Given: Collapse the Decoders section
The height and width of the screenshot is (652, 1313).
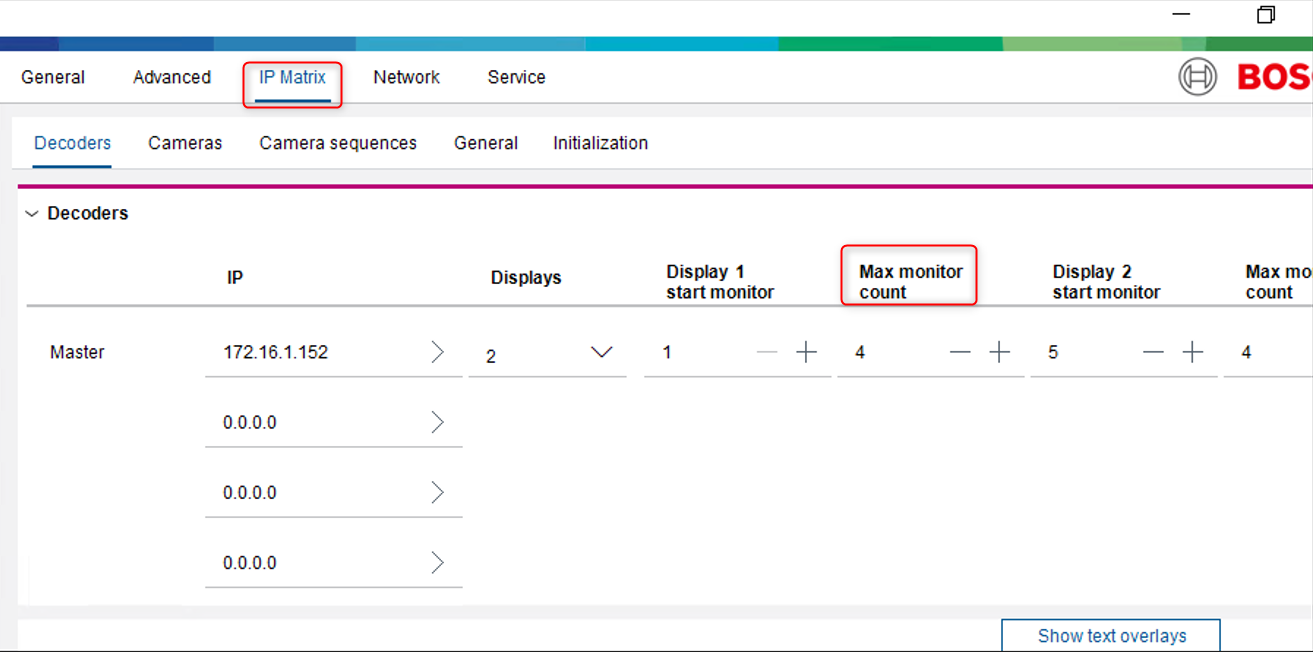Looking at the screenshot, I should tap(32, 213).
